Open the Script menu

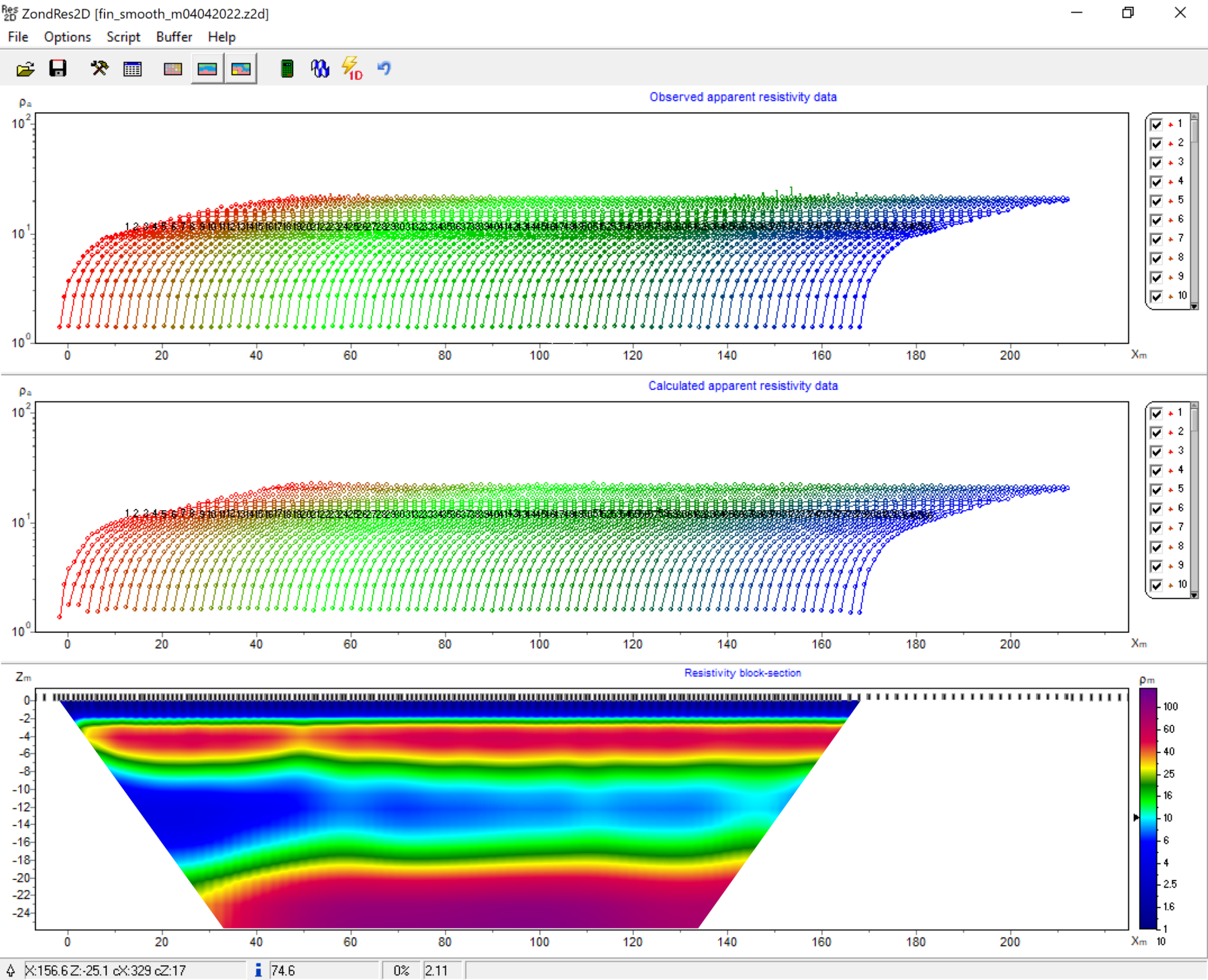tap(123, 37)
